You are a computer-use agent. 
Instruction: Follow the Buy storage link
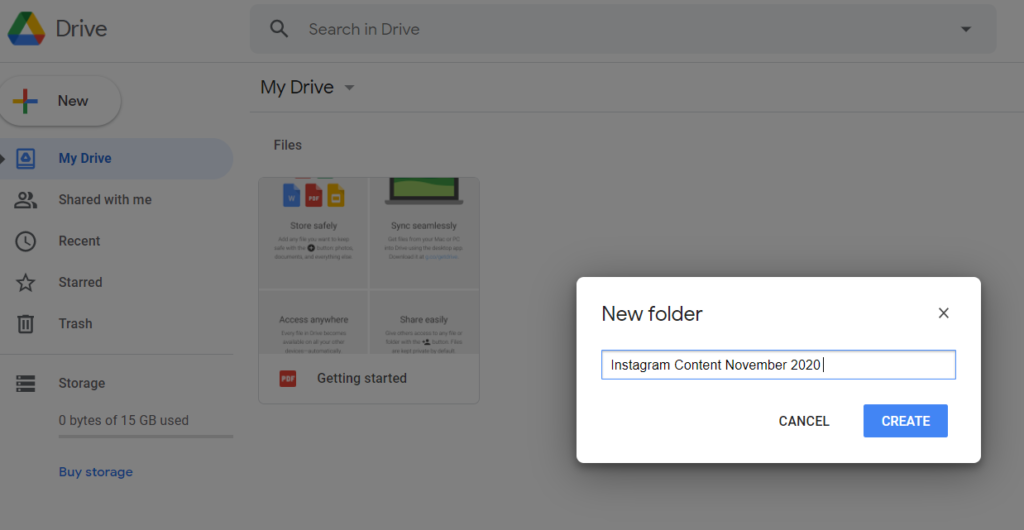click(96, 472)
